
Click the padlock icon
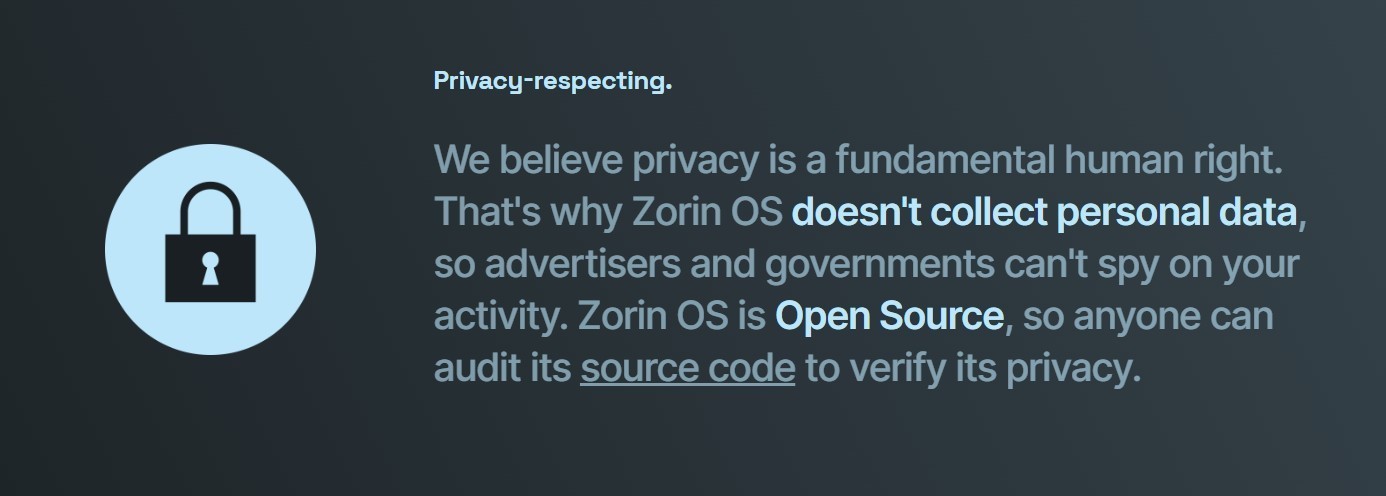click(x=210, y=242)
